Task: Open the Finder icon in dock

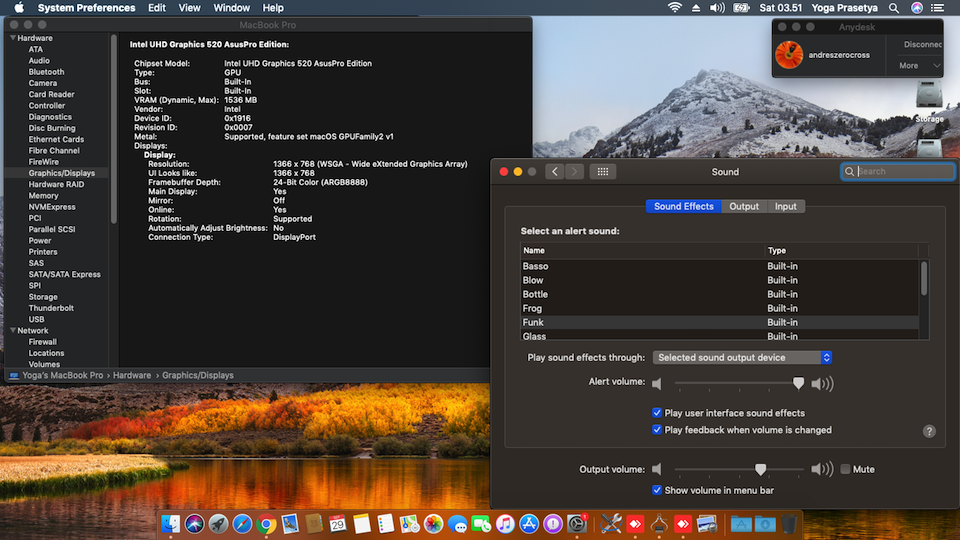Action: pos(171,523)
